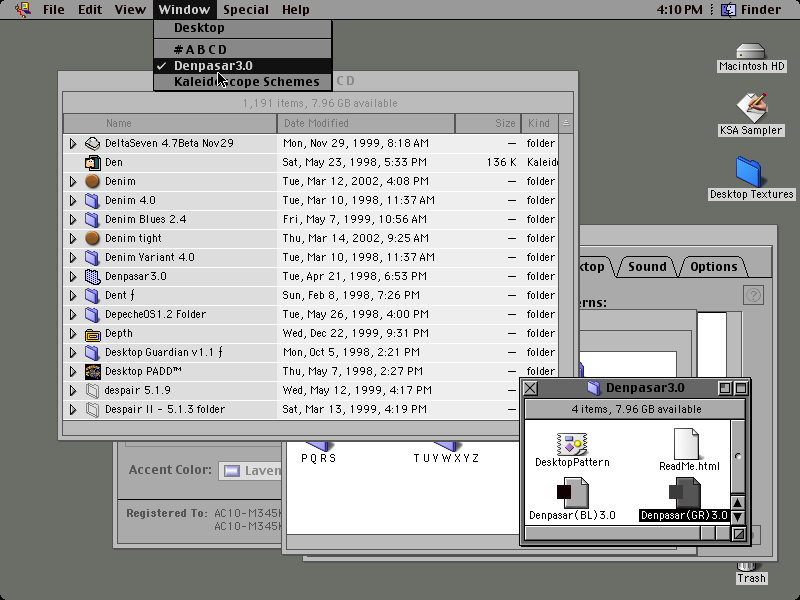800x600 pixels.
Task: Select the KSA Sampler desktop icon
Action: [751, 108]
